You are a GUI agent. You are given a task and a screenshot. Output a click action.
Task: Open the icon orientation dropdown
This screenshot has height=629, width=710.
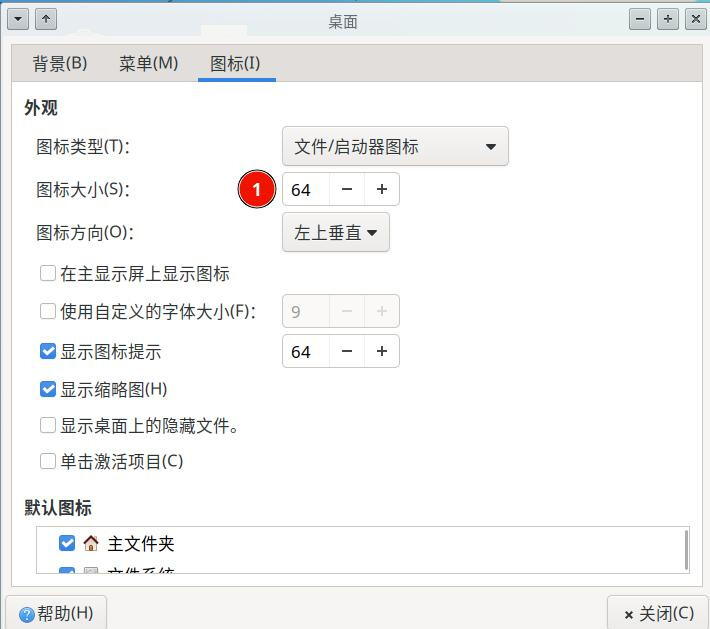pyautogui.click(x=335, y=233)
